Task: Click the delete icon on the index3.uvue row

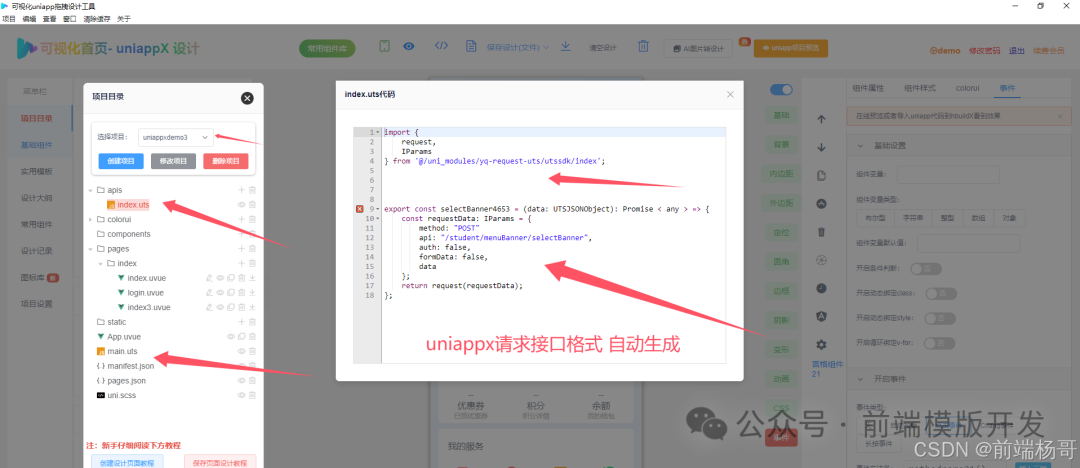Action: tap(242, 307)
